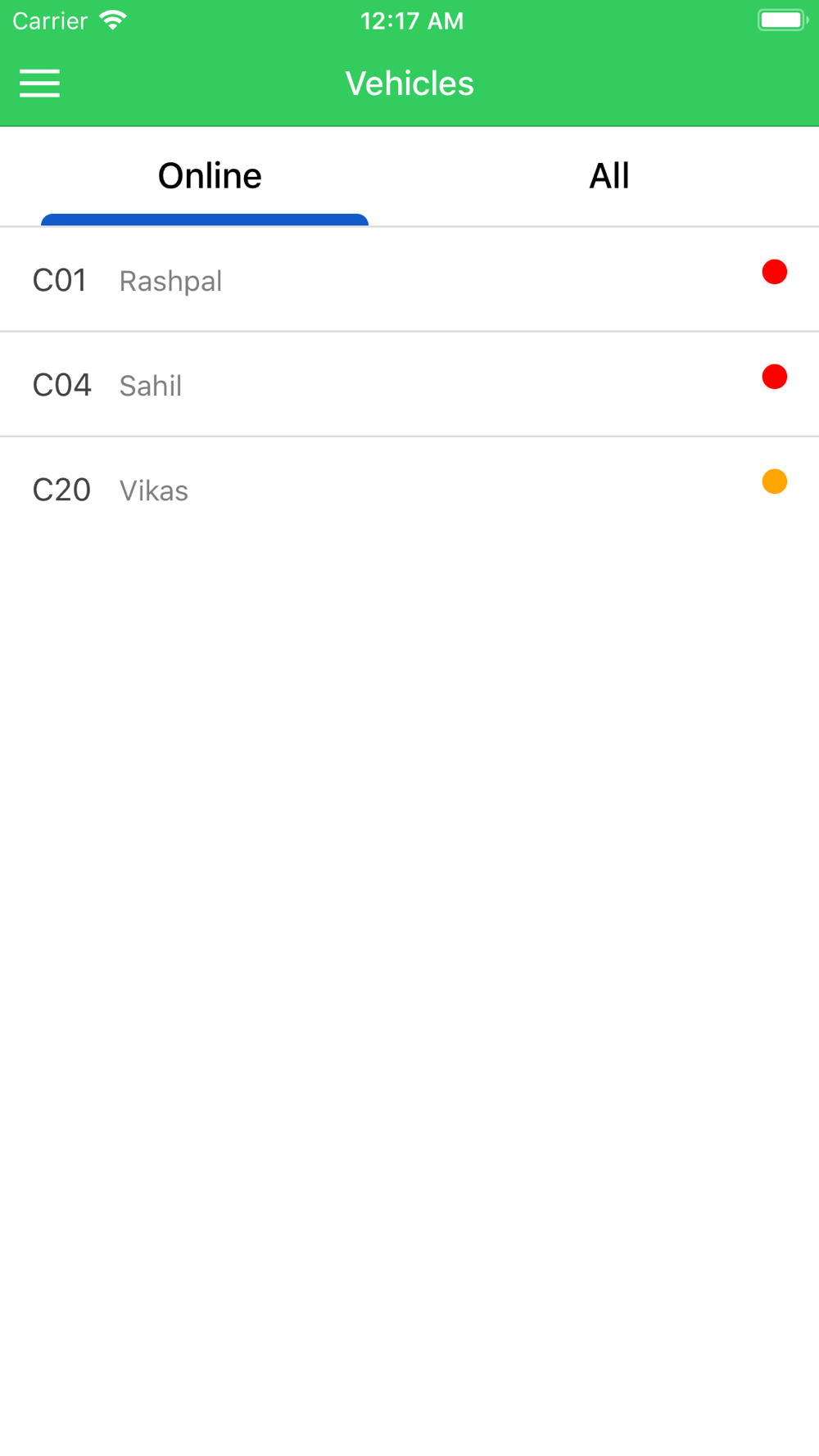
Task: Open the hamburger menu
Action: [39, 84]
